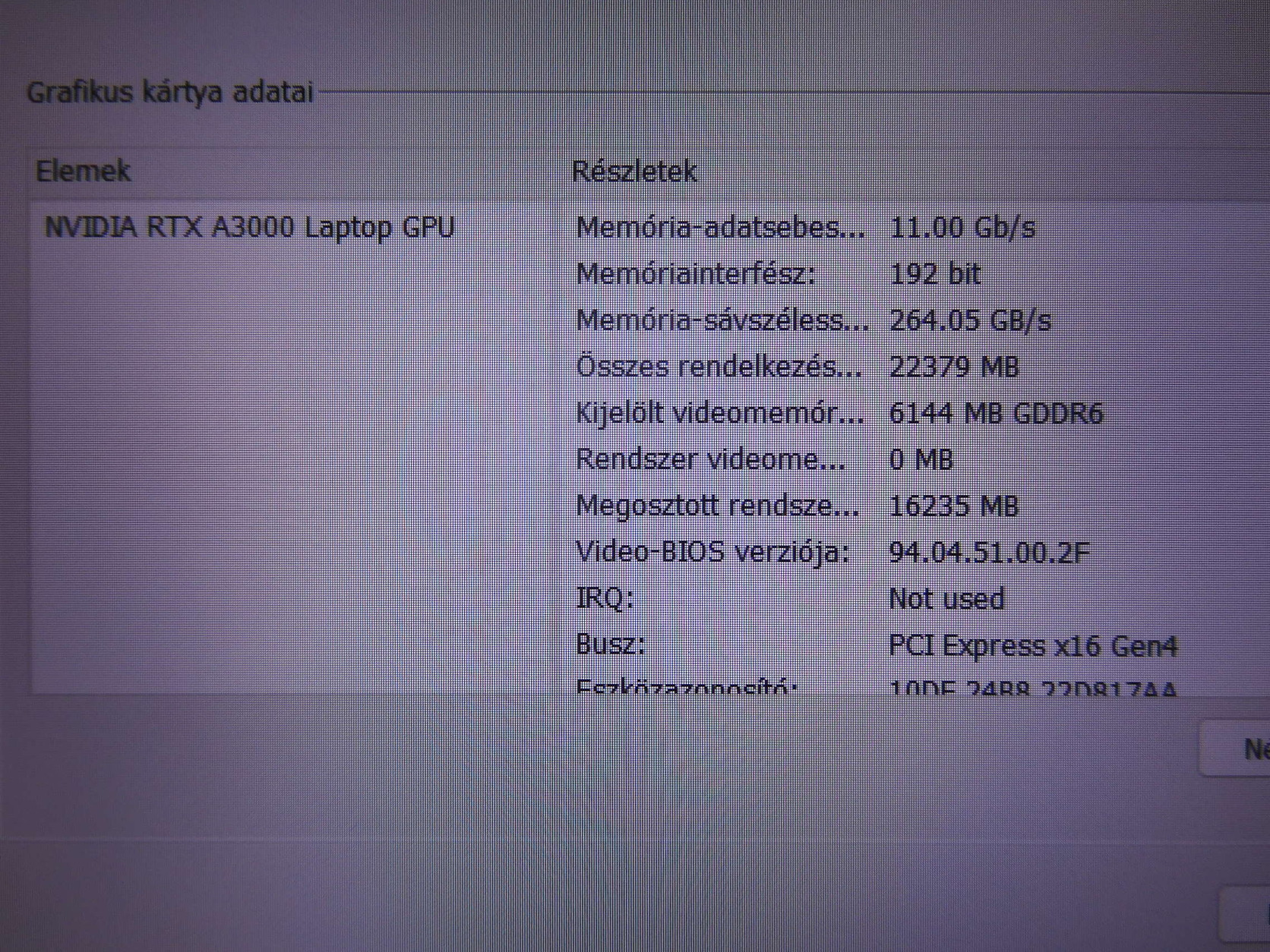Image resolution: width=1270 pixels, height=952 pixels.
Task: Select the Memória-sávszéless... label
Action: click(x=722, y=320)
